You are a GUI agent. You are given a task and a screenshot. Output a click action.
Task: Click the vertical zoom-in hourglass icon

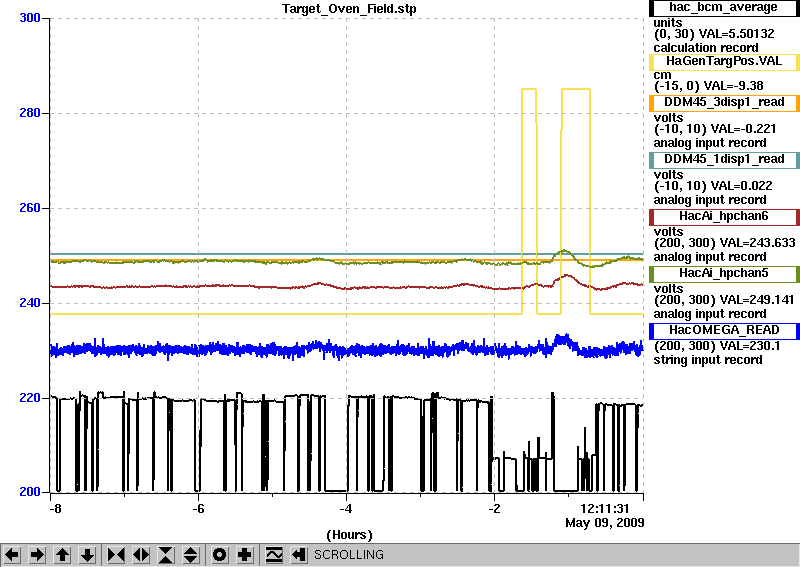pyautogui.click(x=166, y=554)
